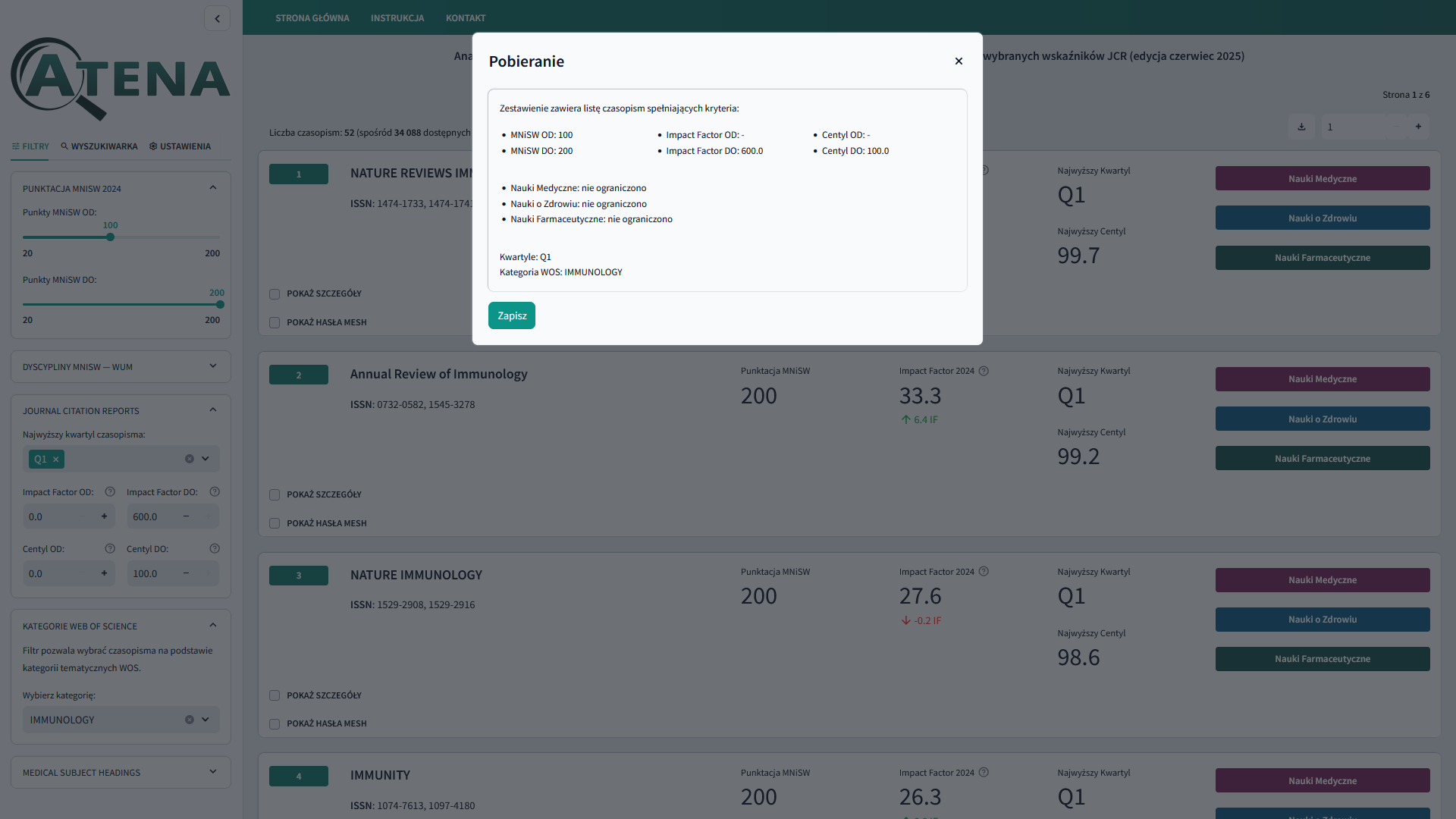The image size is (1456, 819).
Task: Switch to the FILTRY tab
Action: point(30,146)
